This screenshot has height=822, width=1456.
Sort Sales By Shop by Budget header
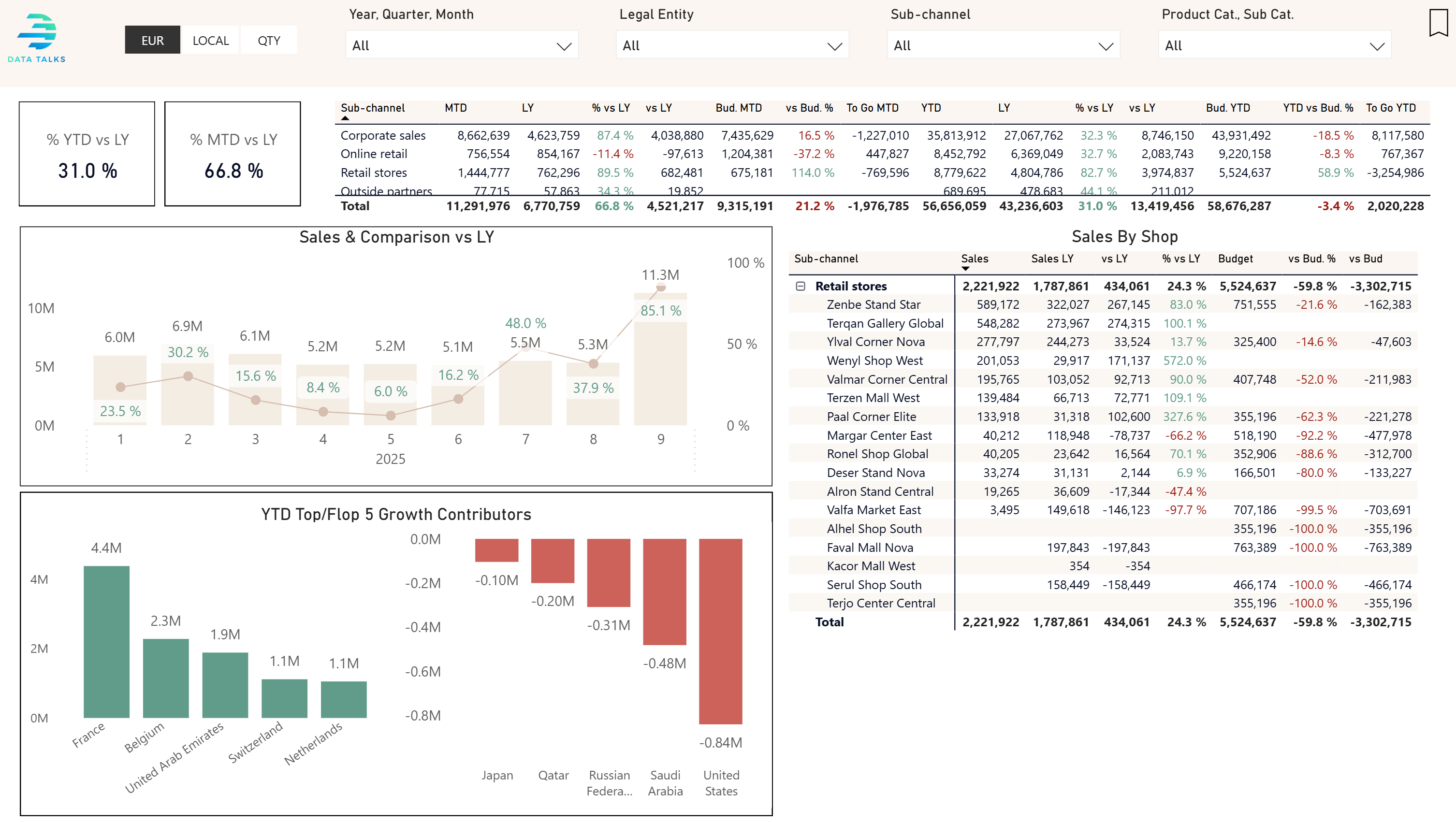(1235, 259)
